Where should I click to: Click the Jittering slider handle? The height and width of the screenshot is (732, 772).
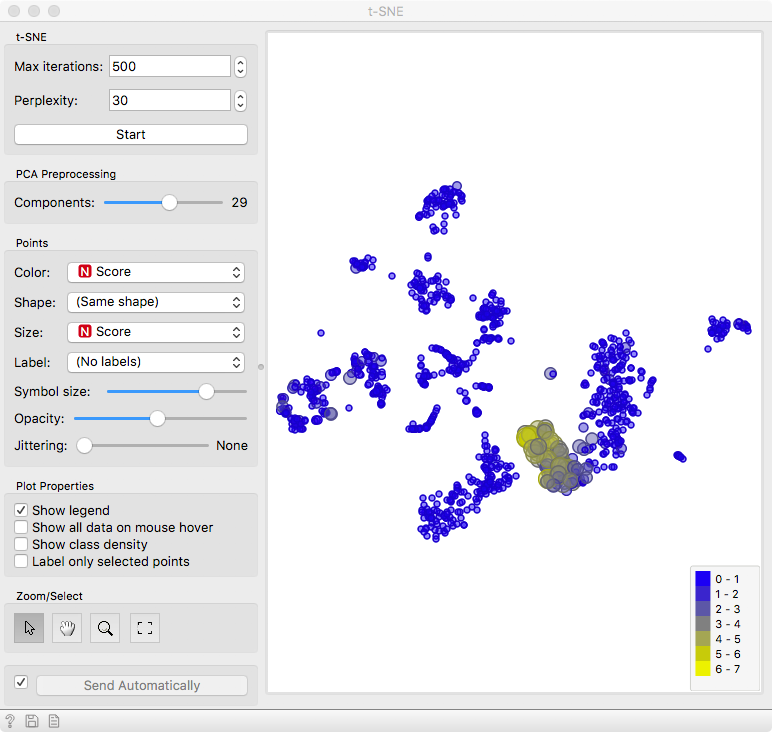(x=85, y=446)
